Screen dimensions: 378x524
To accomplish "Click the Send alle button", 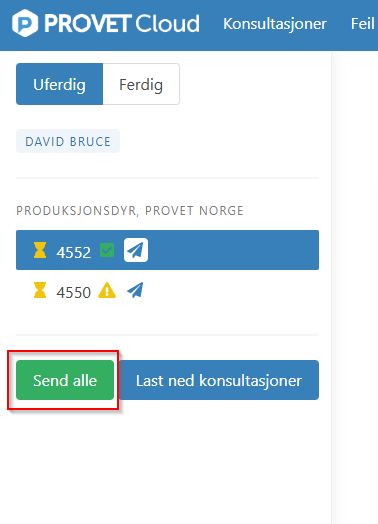I will (65, 380).
